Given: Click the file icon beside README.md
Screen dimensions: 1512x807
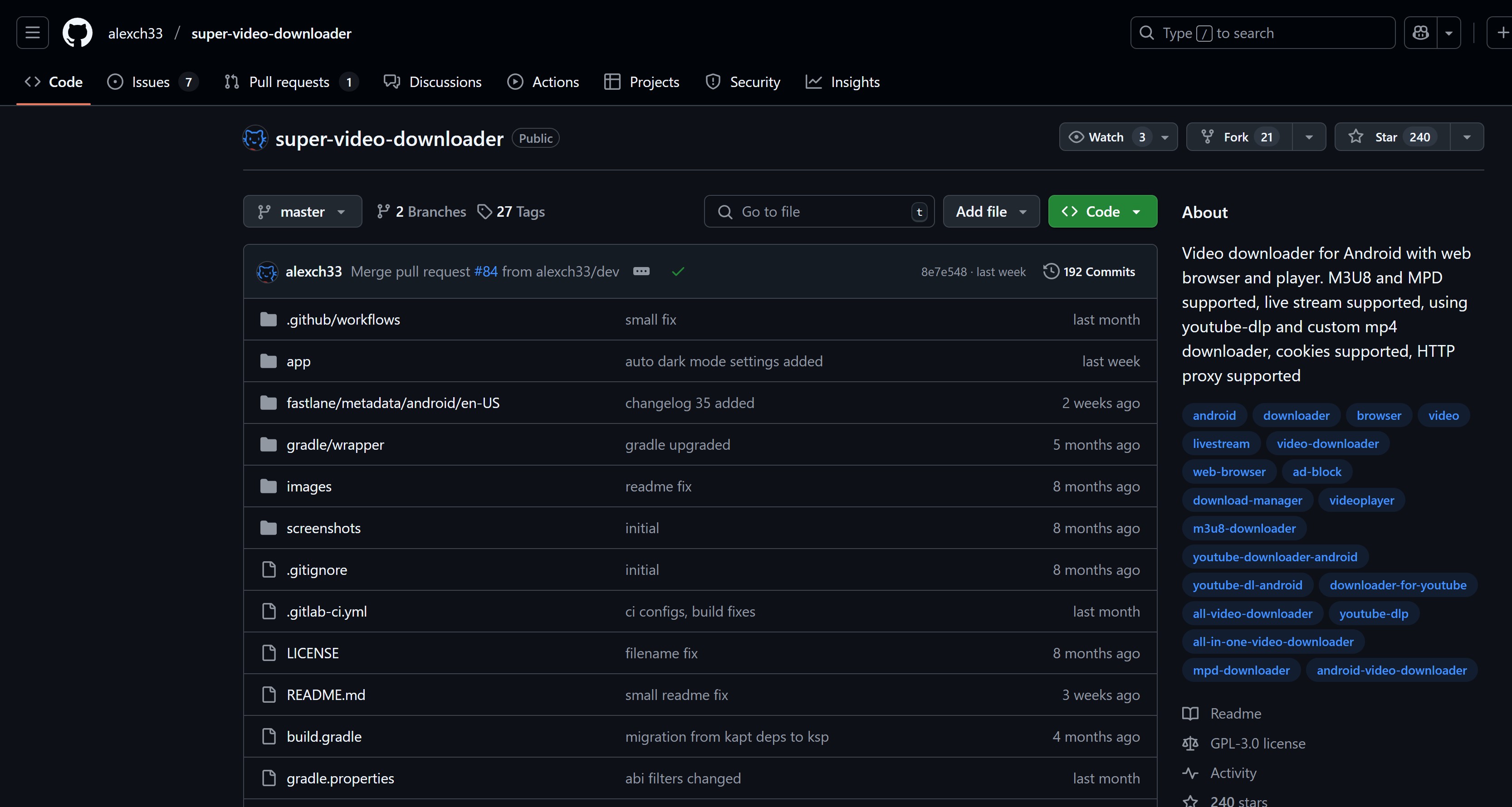Looking at the screenshot, I should click(x=268, y=695).
